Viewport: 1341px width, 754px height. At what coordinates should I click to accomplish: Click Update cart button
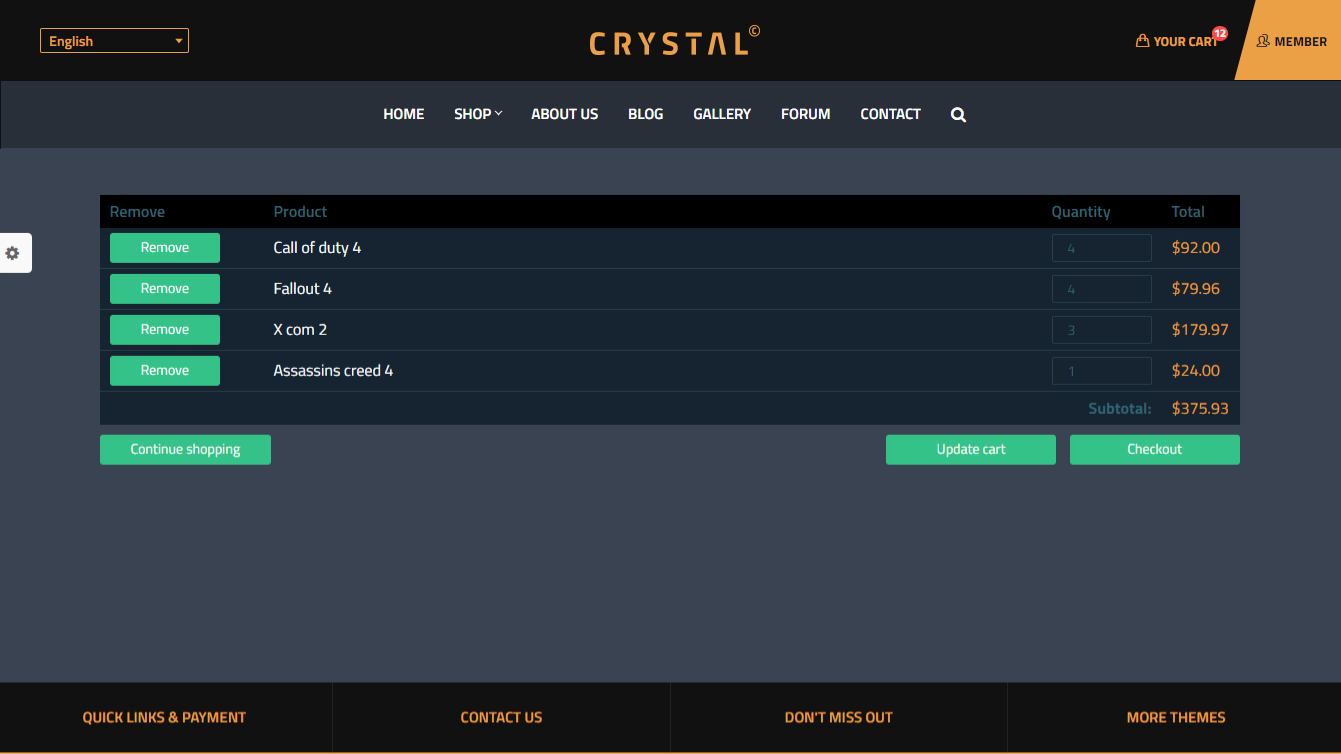tap(971, 450)
